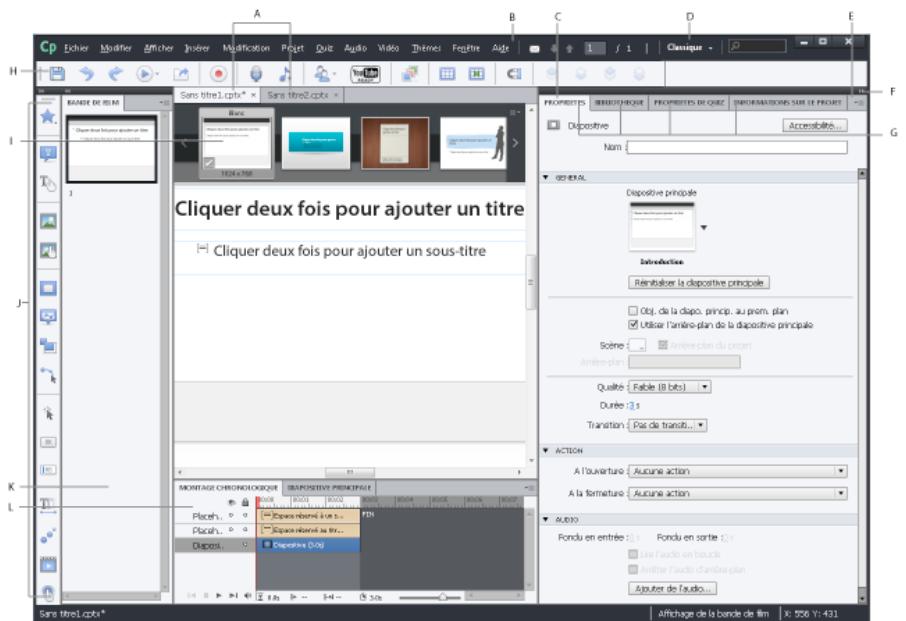Viewport: 906px width, 621px height.
Task: Collapse the GENERAL section
Action: coord(546,177)
